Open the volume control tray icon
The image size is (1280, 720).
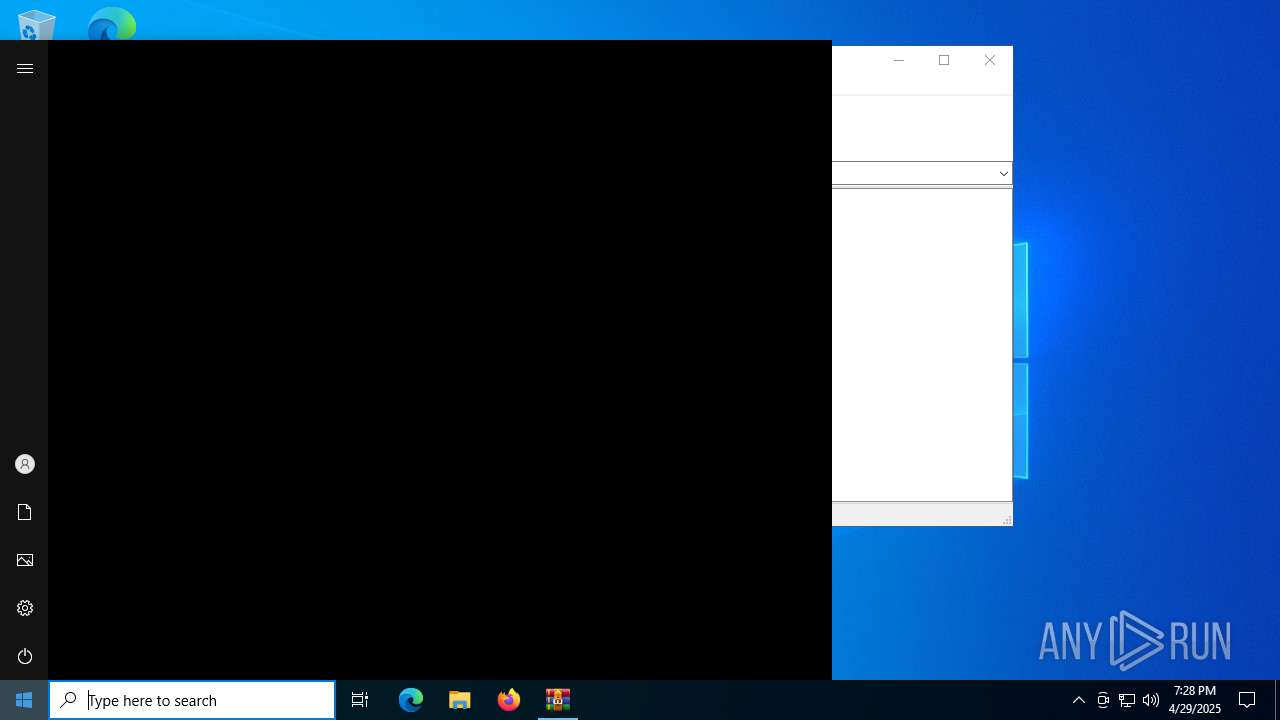[x=1151, y=700]
